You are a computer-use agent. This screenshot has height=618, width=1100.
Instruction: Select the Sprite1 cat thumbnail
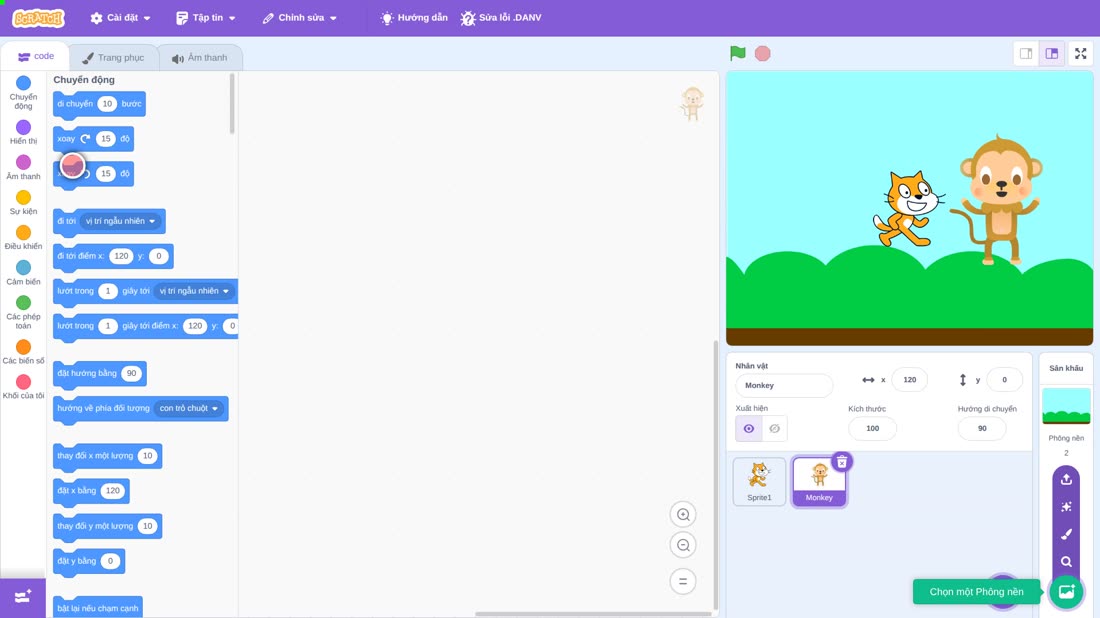pyautogui.click(x=759, y=481)
